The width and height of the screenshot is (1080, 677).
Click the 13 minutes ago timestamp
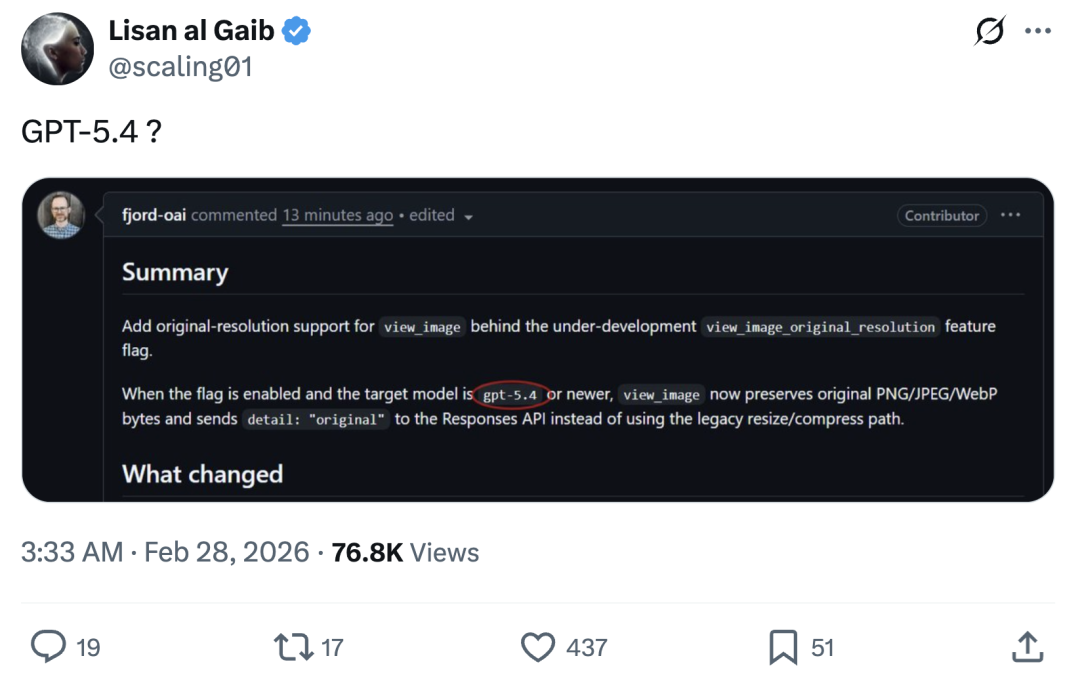(x=337, y=215)
